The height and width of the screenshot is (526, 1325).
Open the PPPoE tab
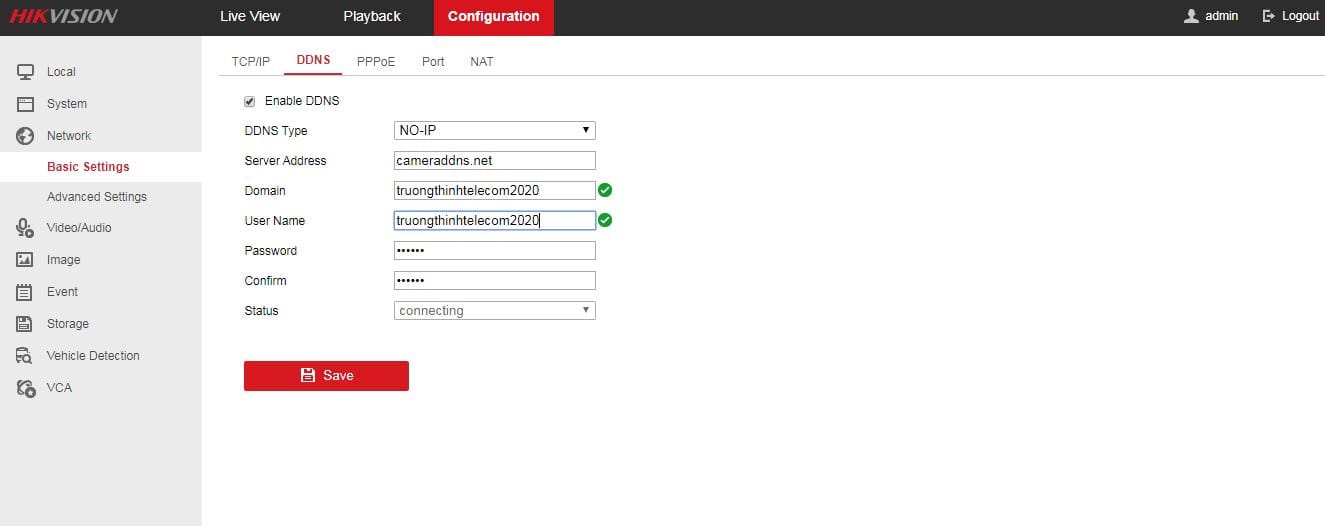[x=376, y=62]
